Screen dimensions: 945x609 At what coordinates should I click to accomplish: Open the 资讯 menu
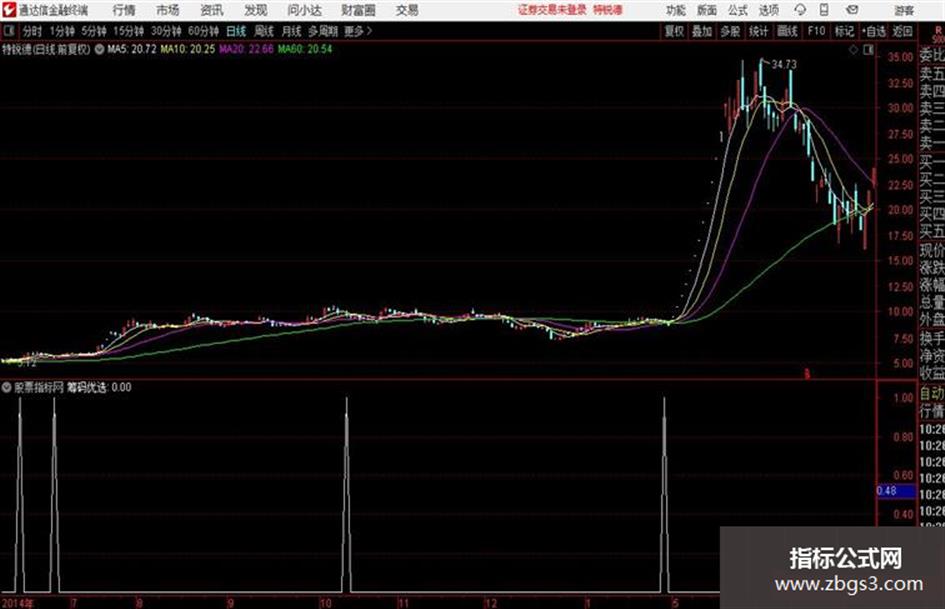click(x=212, y=10)
